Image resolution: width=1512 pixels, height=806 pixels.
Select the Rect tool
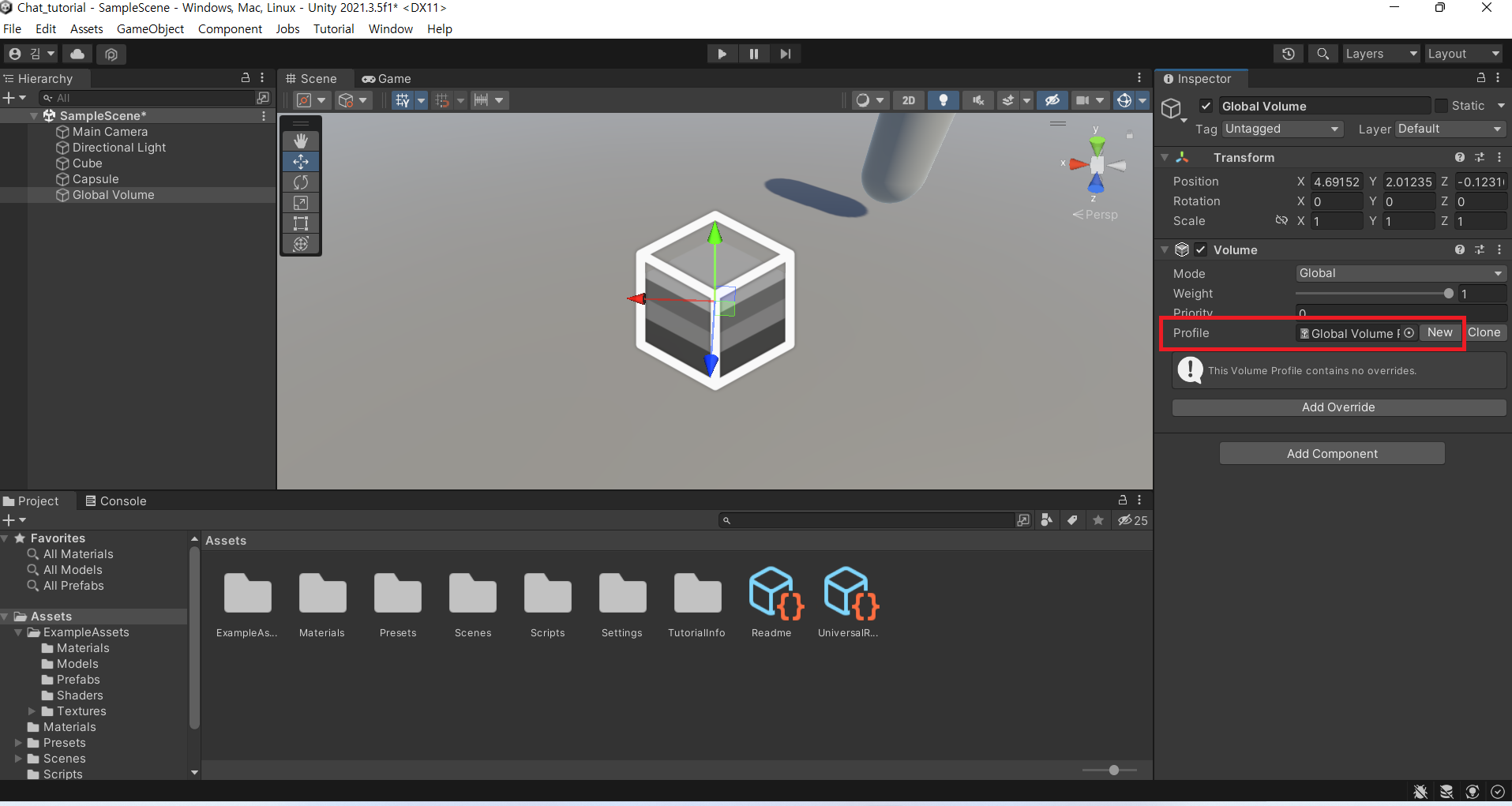301,223
